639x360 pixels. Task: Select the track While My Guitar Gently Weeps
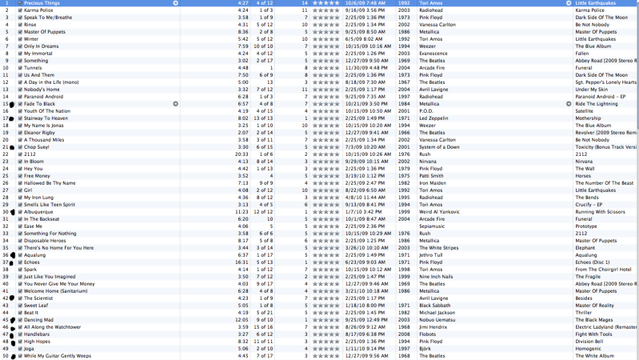click(320, 356)
